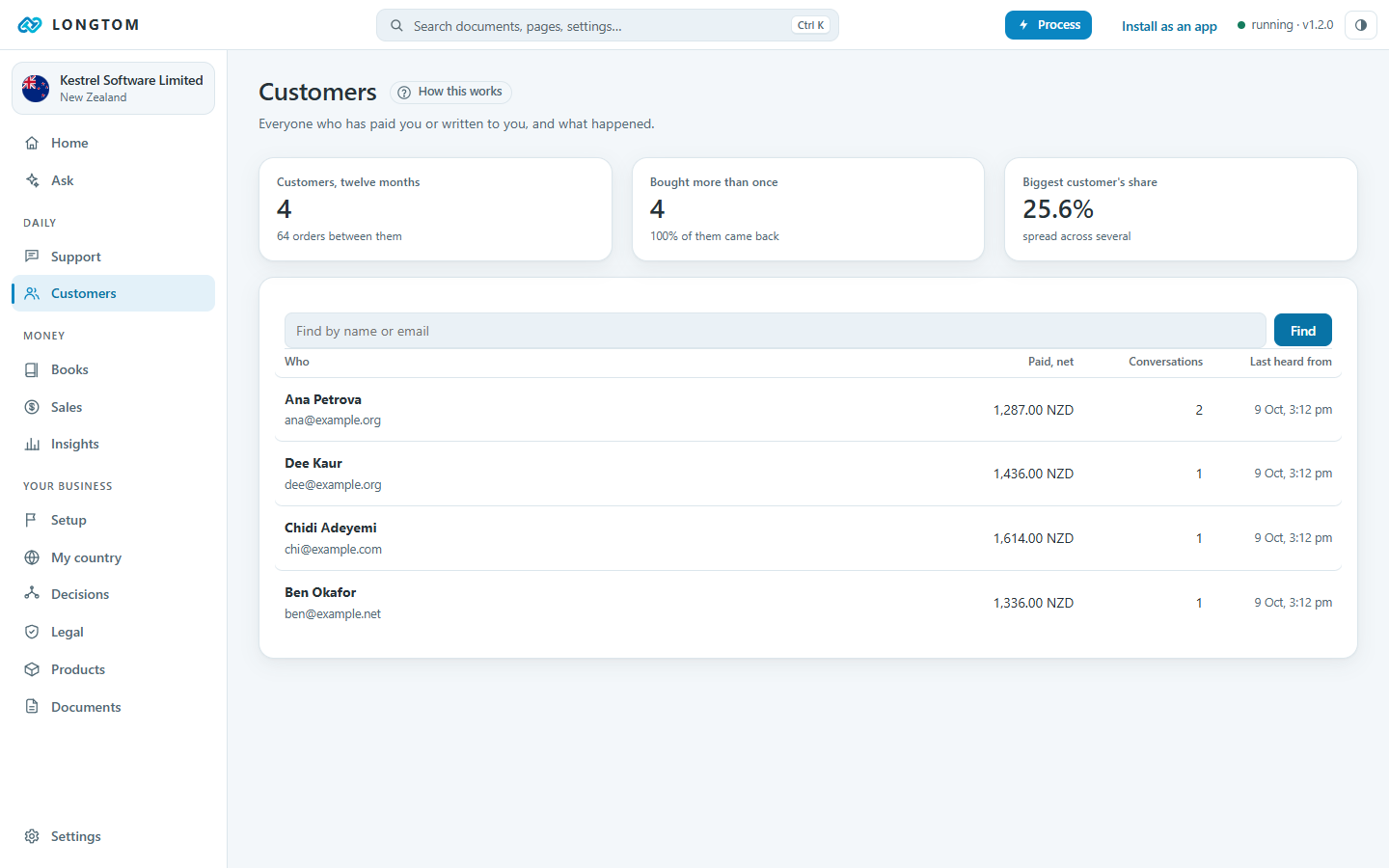Image resolution: width=1389 pixels, height=868 pixels.
Task: Click the Conversations column header
Action: [1165, 362]
